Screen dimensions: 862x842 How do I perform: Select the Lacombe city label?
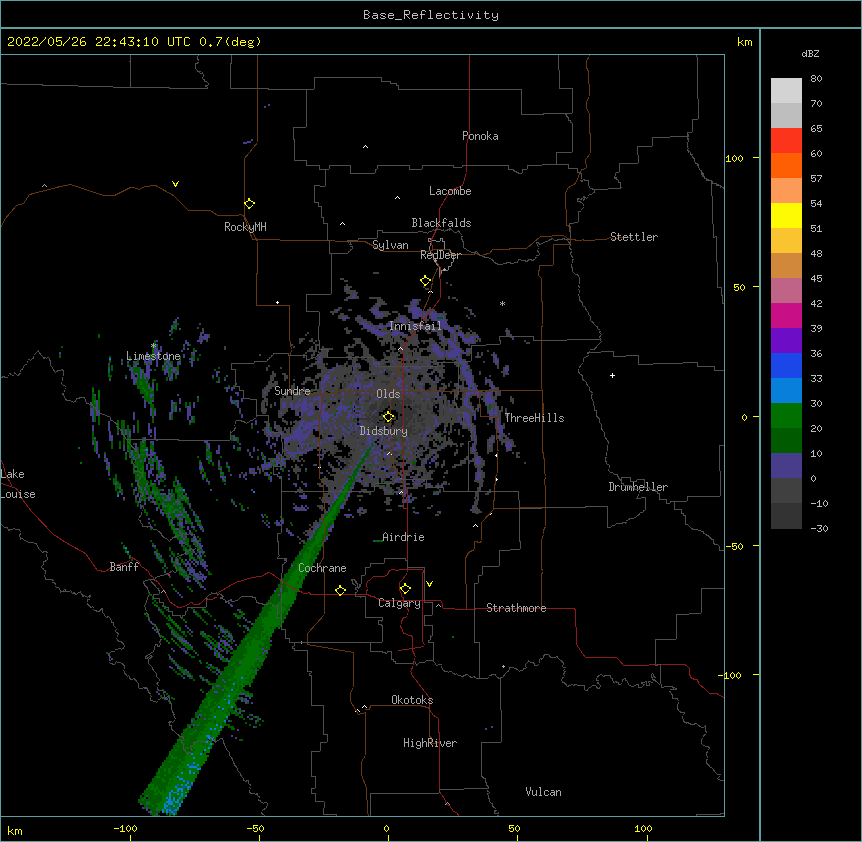(x=450, y=191)
